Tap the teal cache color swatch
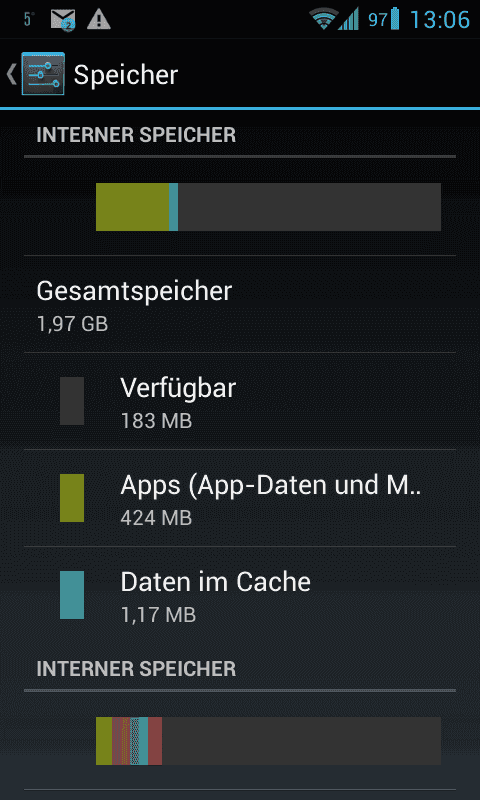The image size is (480, 800). [x=72, y=595]
